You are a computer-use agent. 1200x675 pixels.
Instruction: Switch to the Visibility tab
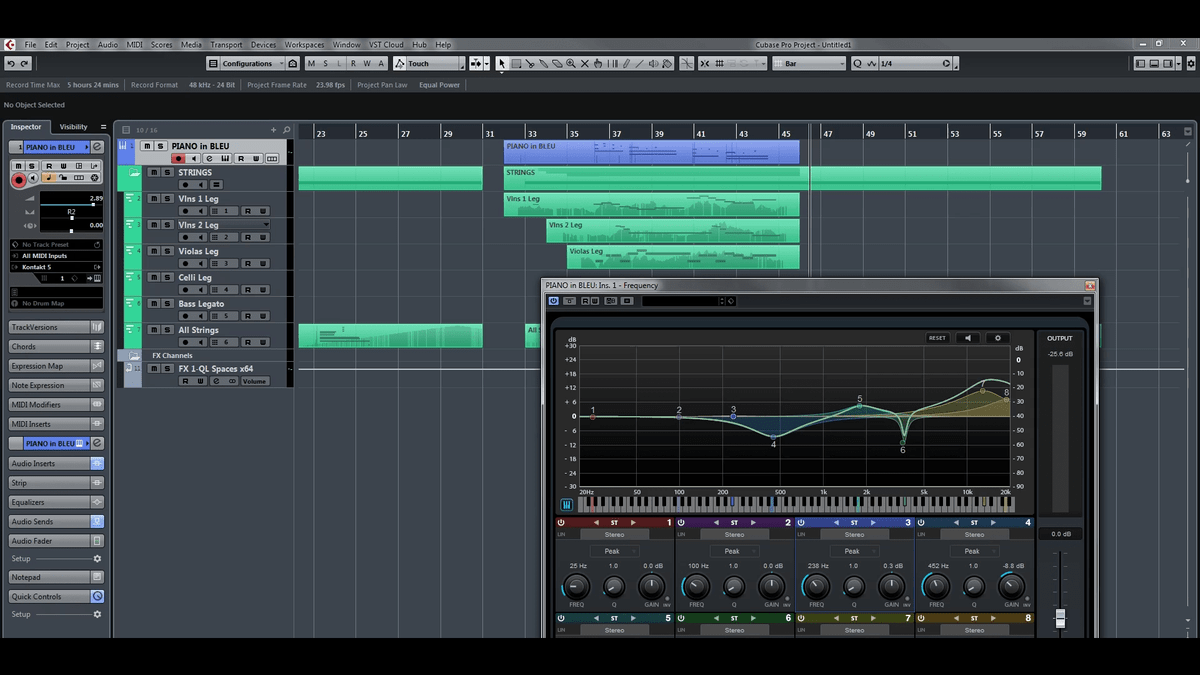(73, 127)
